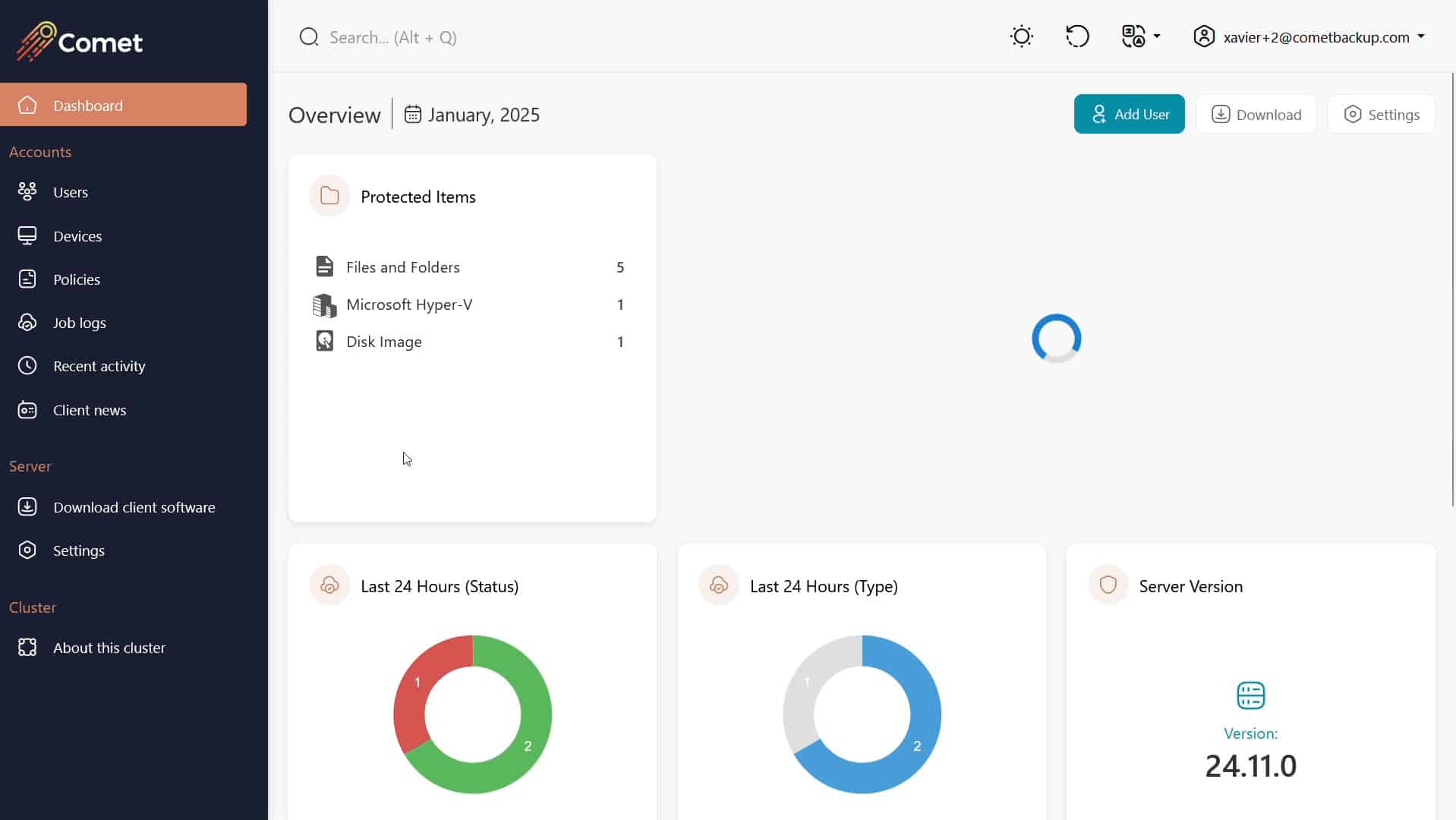
Task: Click the Add User button
Action: [1129, 114]
